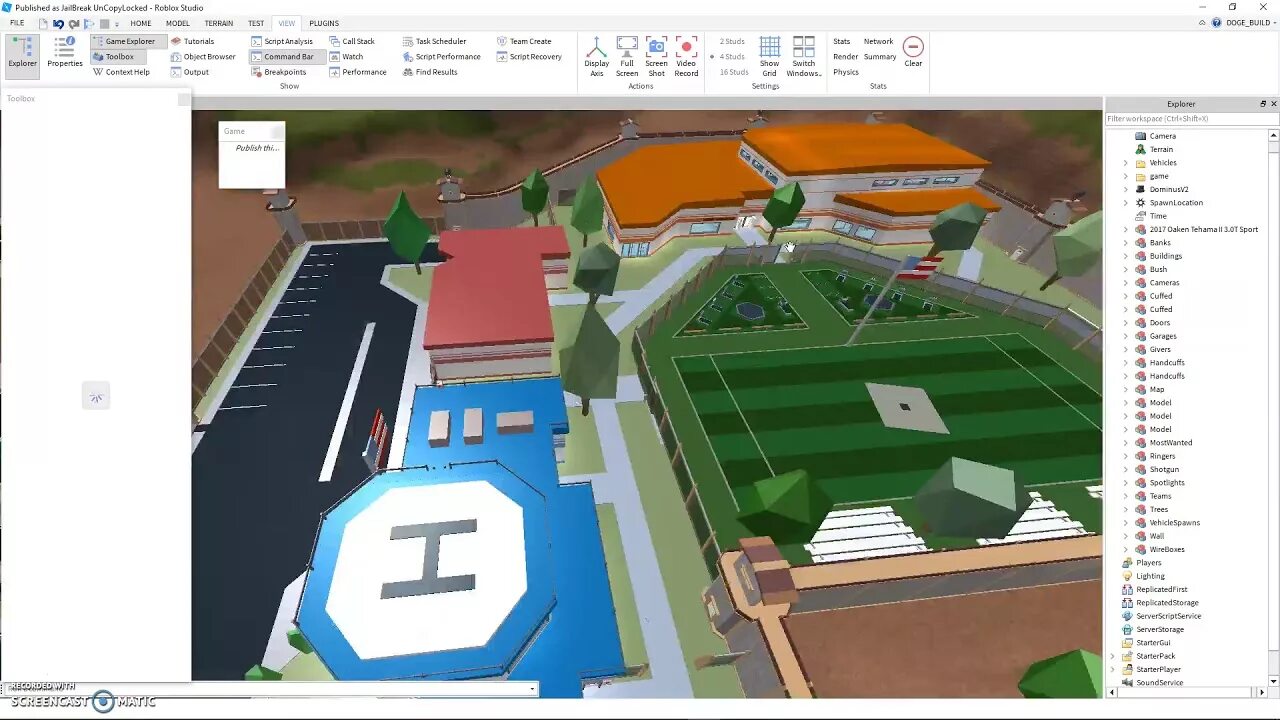Open the Object Browser
Image resolution: width=1280 pixels, height=720 pixels.
203,57
